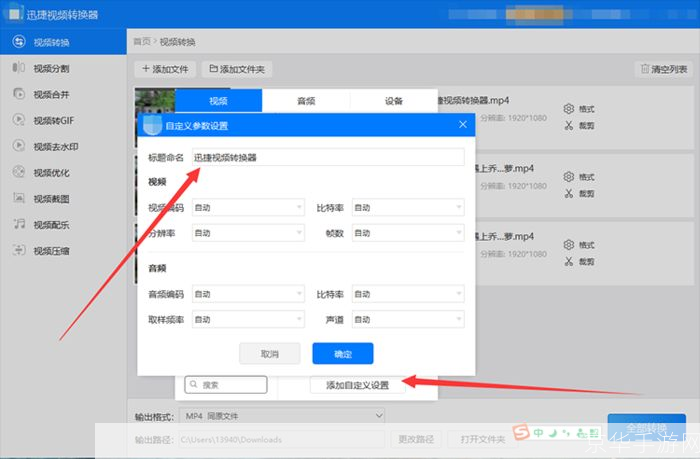Open 视频压缩 sidebar item
The width and height of the screenshot is (700, 459).
[63, 250]
